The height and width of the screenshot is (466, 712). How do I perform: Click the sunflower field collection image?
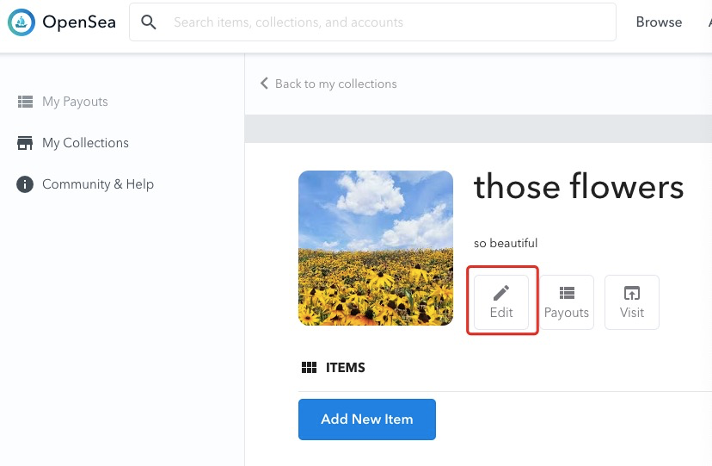[x=376, y=248]
